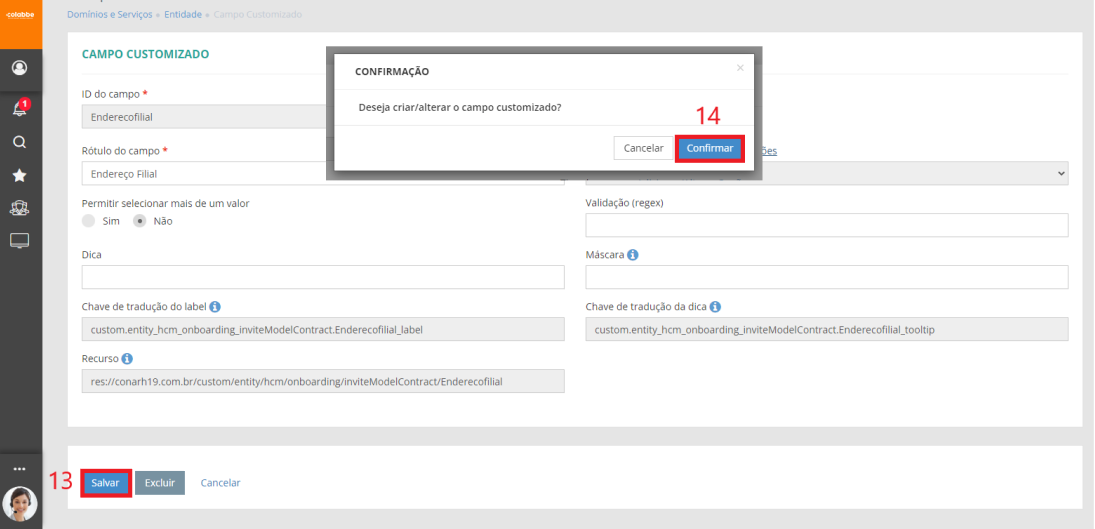Click Cancelar in the confirmation dialog
The image size is (1095, 529).
(x=643, y=148)
